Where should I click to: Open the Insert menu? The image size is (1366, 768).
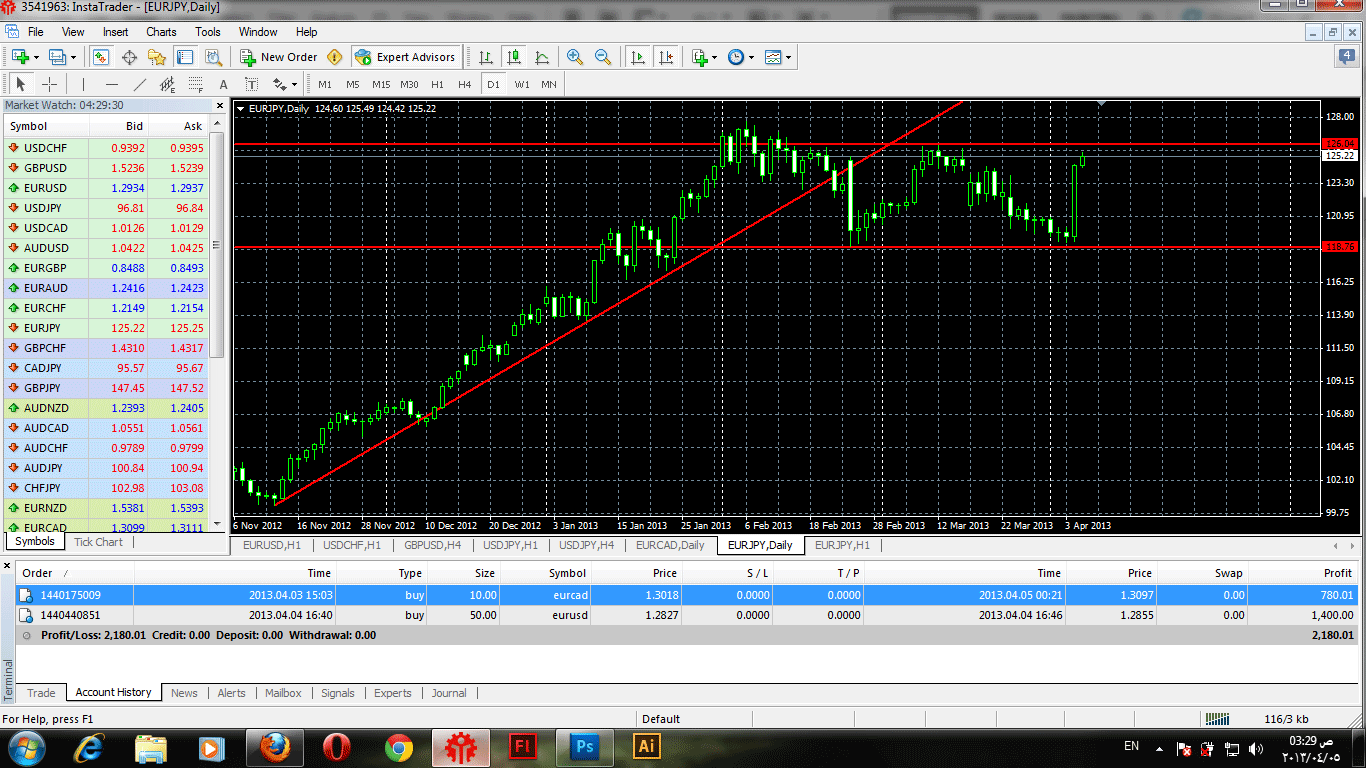pos(115,32)
